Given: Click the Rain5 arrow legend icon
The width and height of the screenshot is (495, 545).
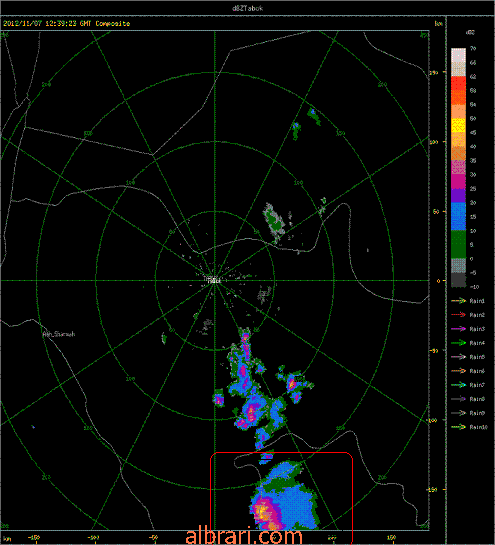Looking at the screenshot, I should 459,357.
